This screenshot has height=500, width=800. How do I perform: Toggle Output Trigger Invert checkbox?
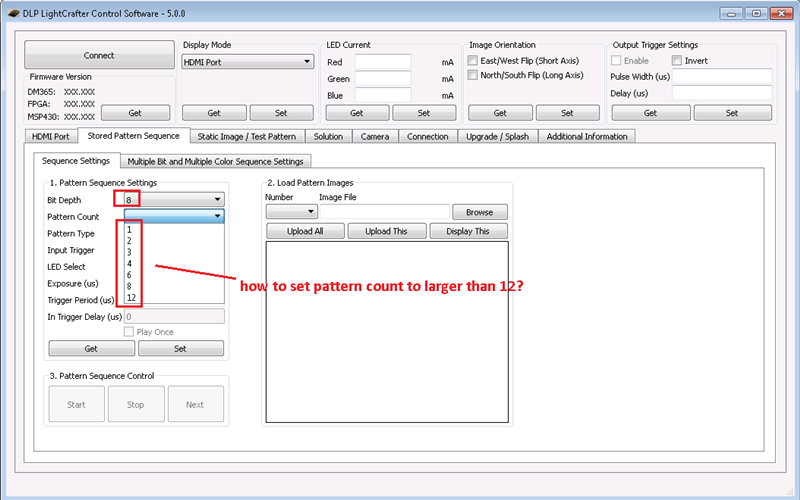click(x=677, y=61)
